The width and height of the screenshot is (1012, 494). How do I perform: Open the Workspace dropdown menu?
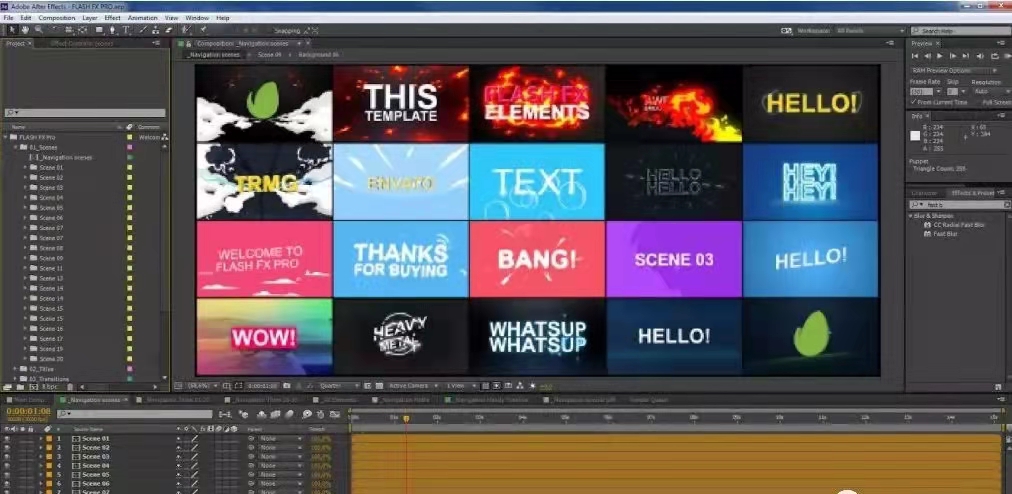click(x=862, y=30)
